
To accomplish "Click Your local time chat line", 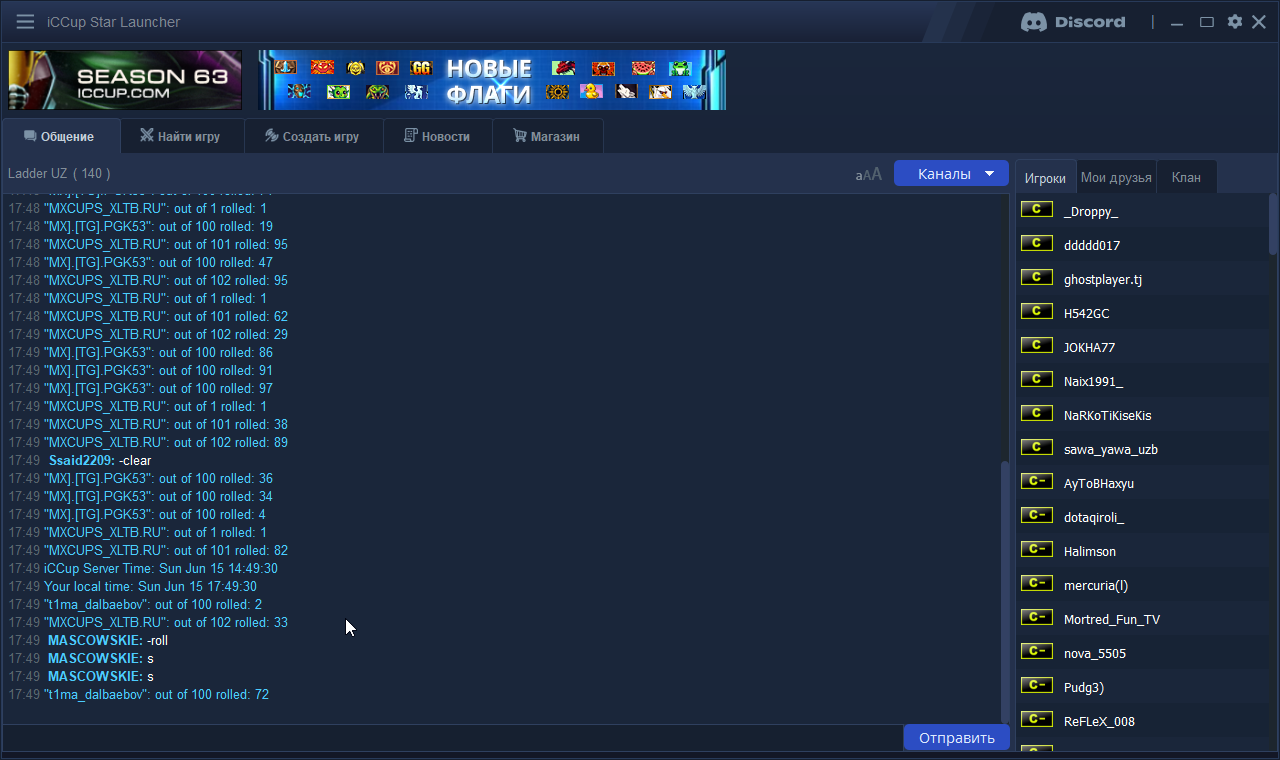I will [150, 586].
